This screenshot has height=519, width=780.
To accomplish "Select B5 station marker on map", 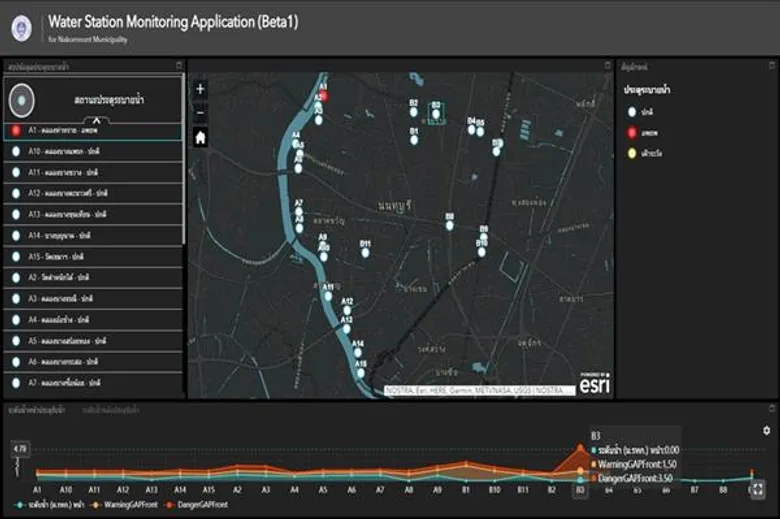I will click(480, 132).
